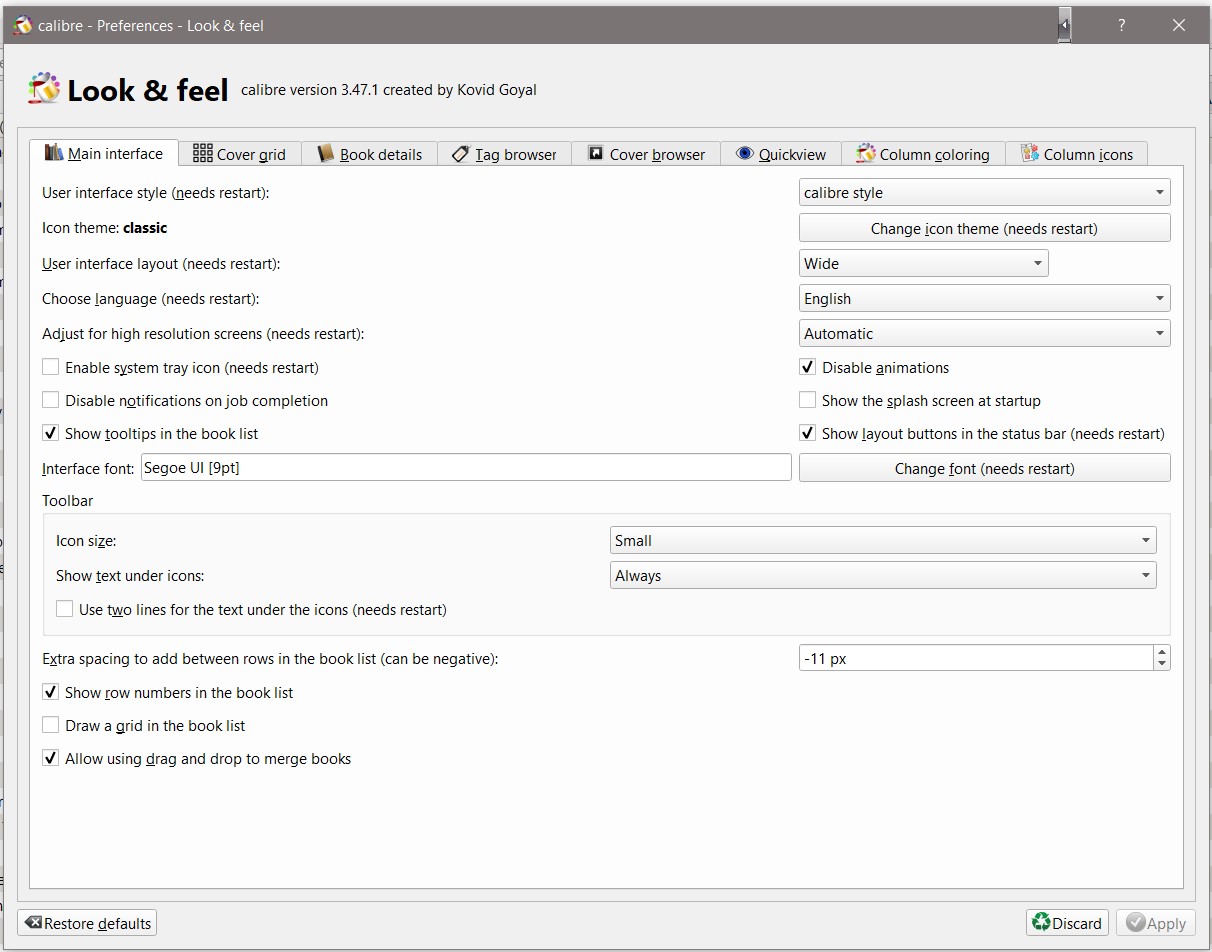
Task: Open the toolbar Icon size dropdown
Action: (883, 541)
